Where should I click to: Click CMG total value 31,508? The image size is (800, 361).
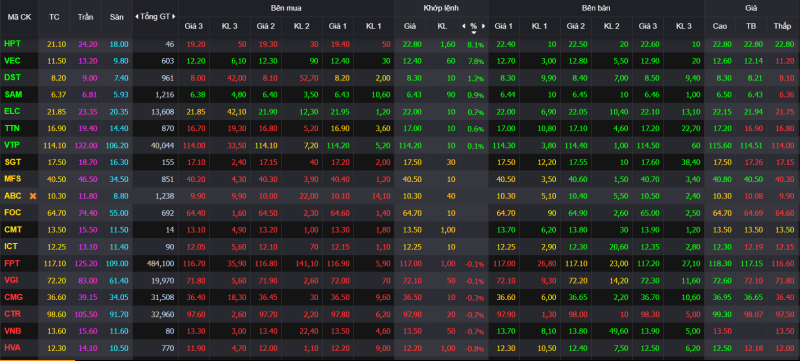tap(163, 297)
